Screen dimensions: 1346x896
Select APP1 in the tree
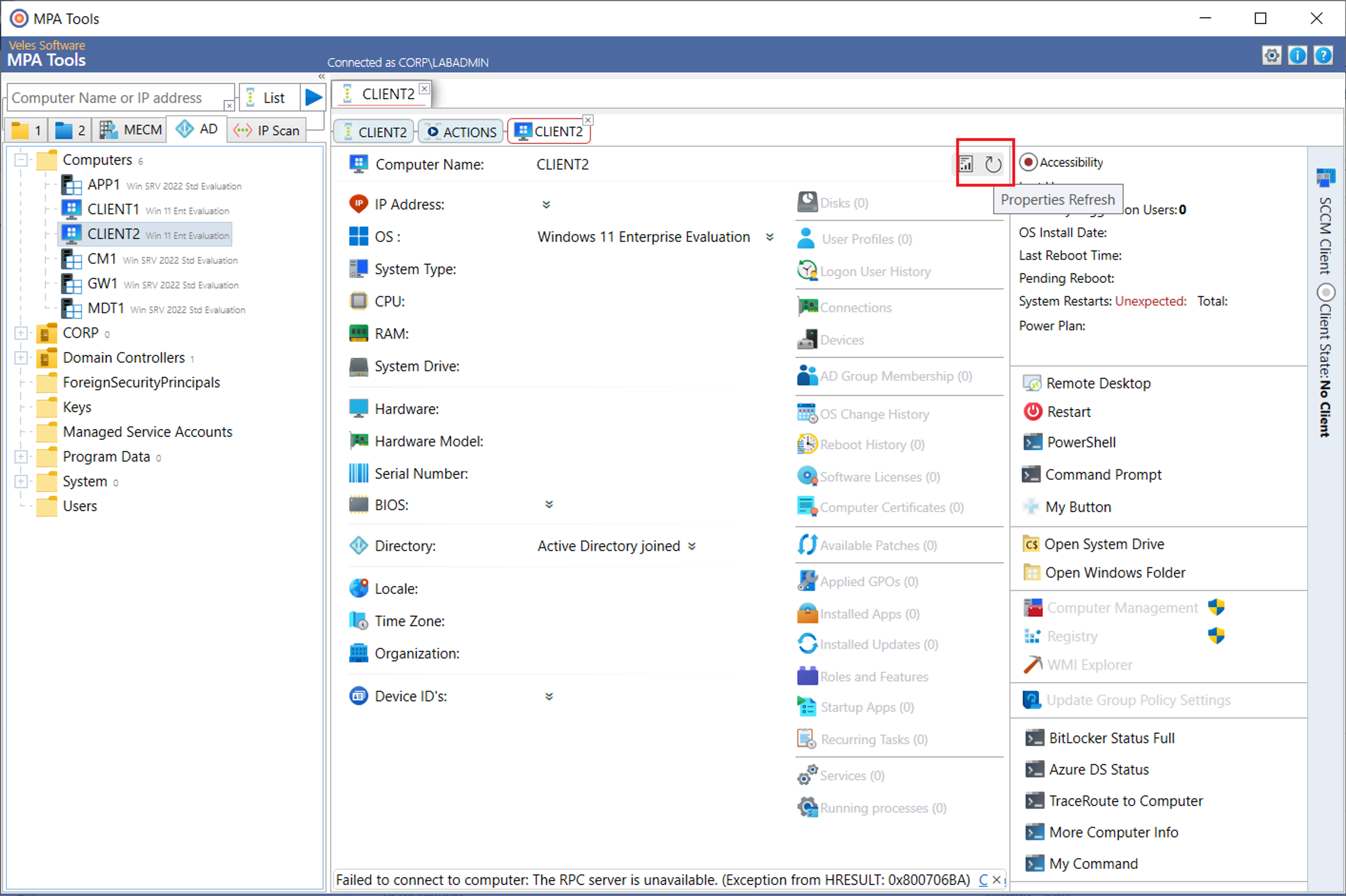tap(151, 185)
